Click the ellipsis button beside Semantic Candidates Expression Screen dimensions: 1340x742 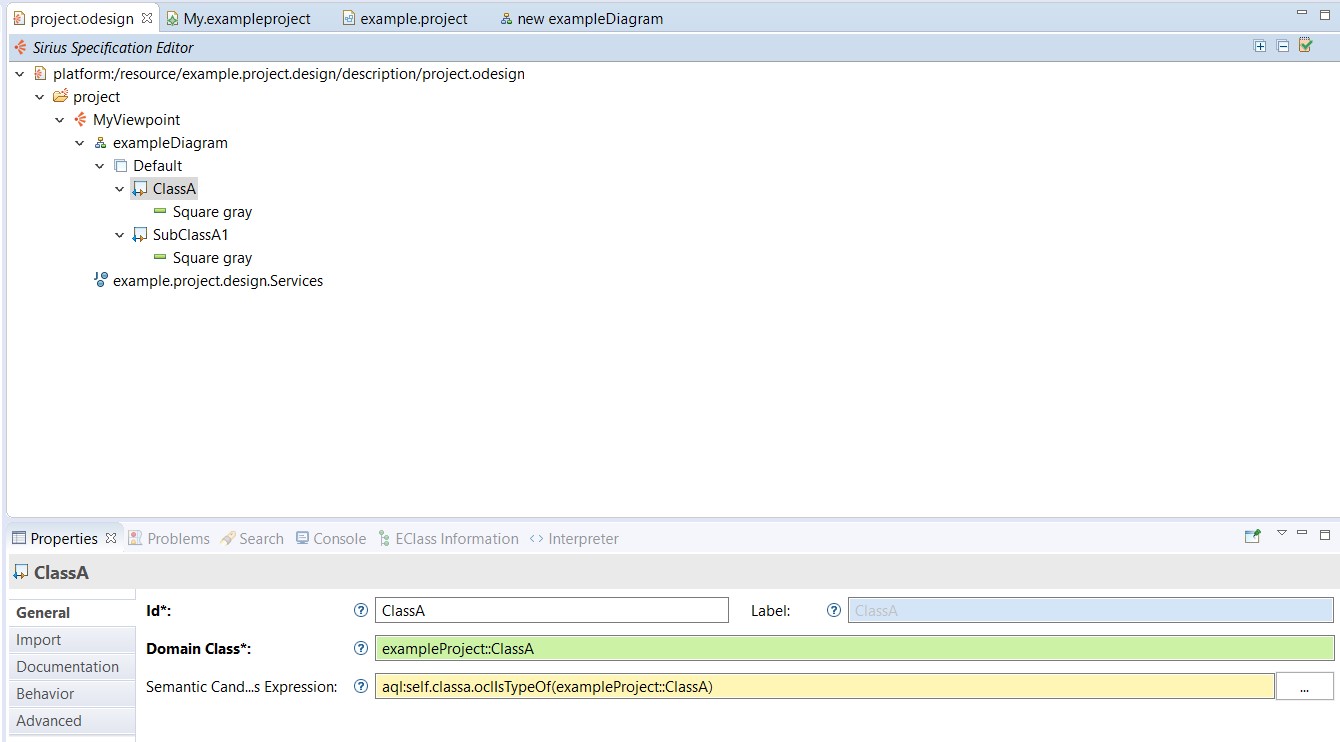click(x=1304, y=686)
